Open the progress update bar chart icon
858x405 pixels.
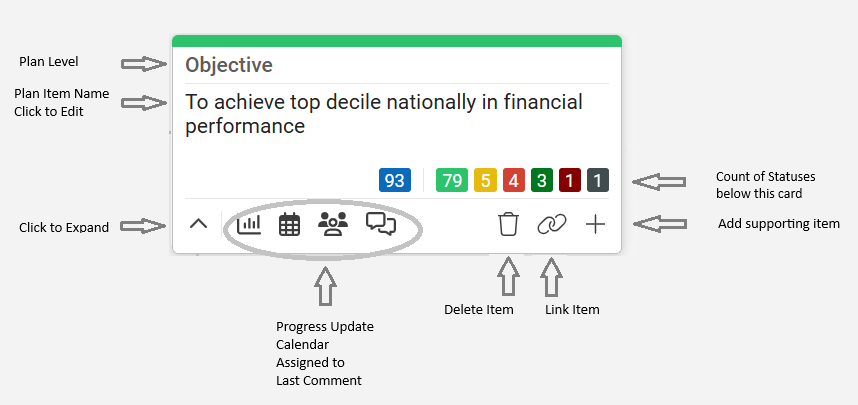(249, 224)
